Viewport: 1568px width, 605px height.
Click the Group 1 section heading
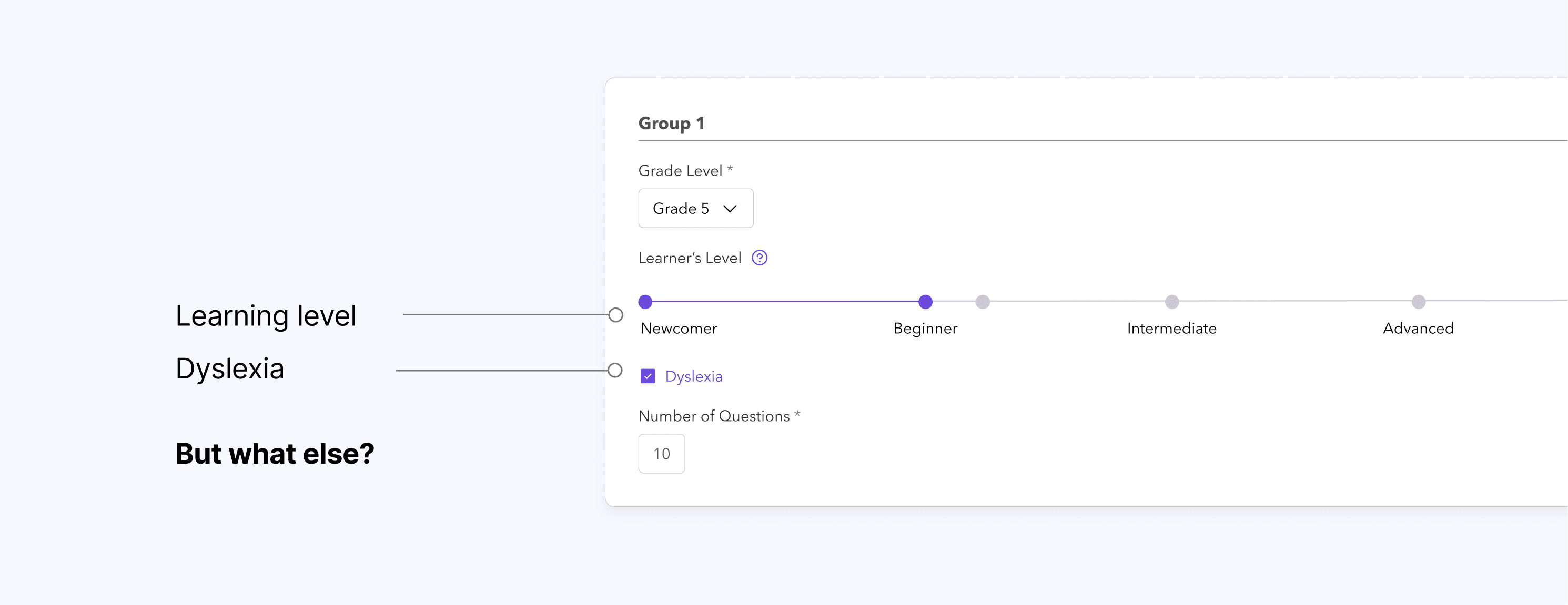(671, 124)
